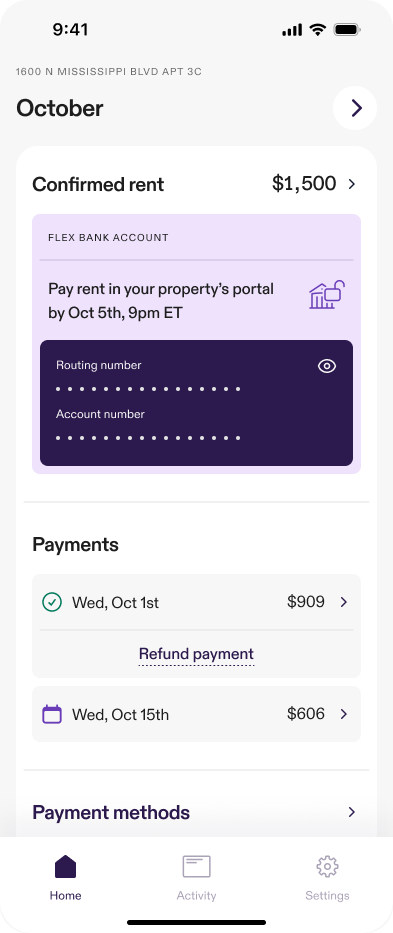Tap the property portal building icon
The height and width of the screenshot is (933, 393).
tap(328, 295)
